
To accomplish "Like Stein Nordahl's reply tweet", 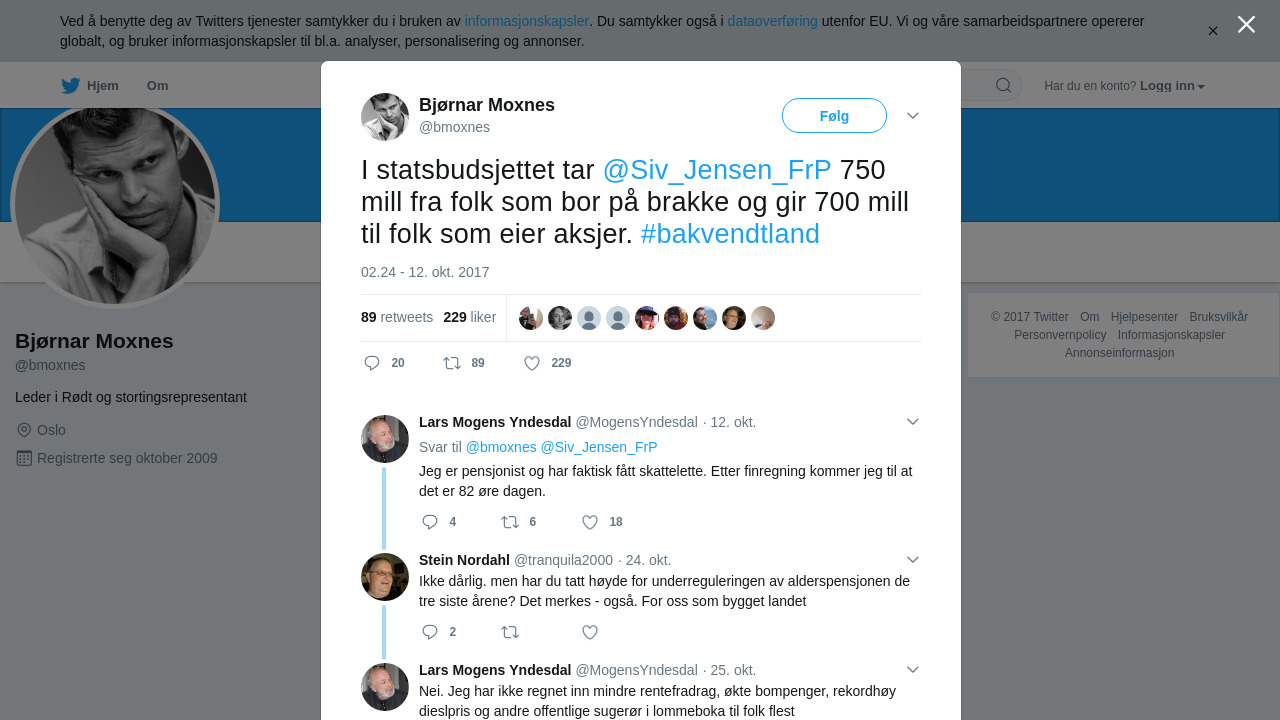I will tap(590, 632).
